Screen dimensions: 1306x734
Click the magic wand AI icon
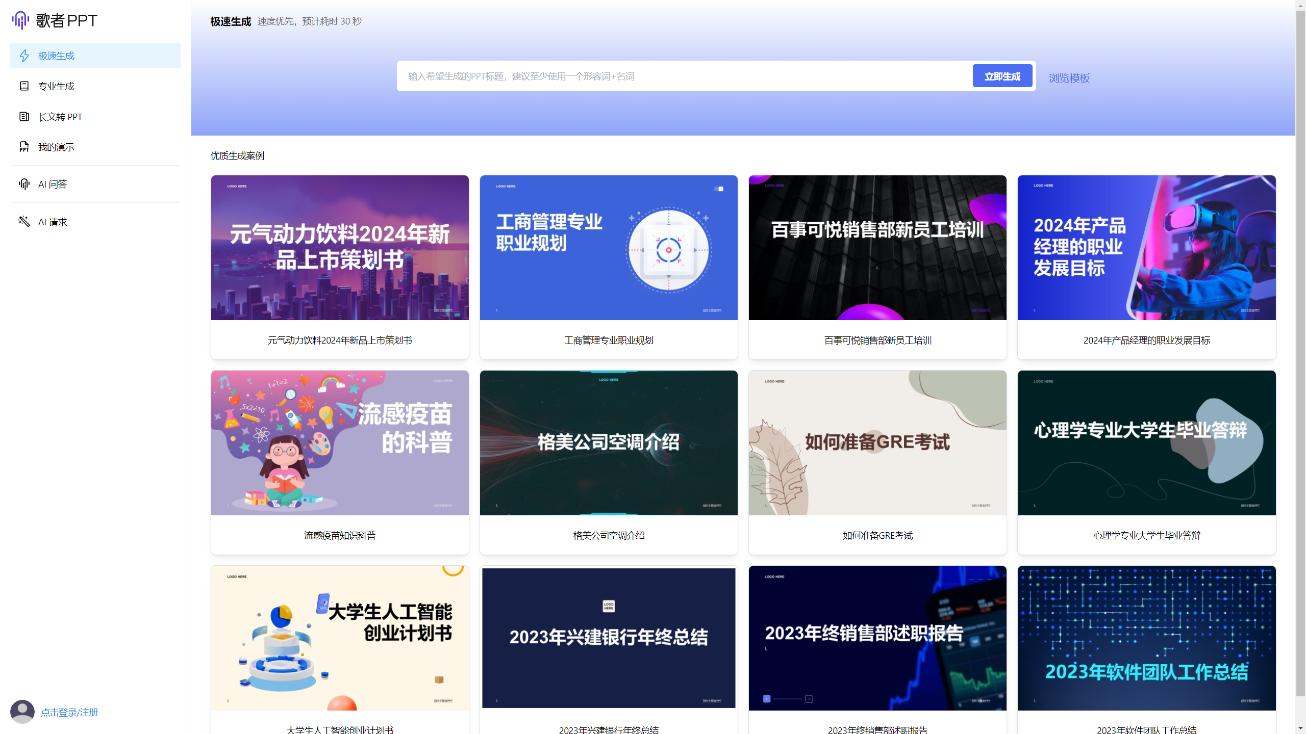pyautogui.click(x=25, y=222)
